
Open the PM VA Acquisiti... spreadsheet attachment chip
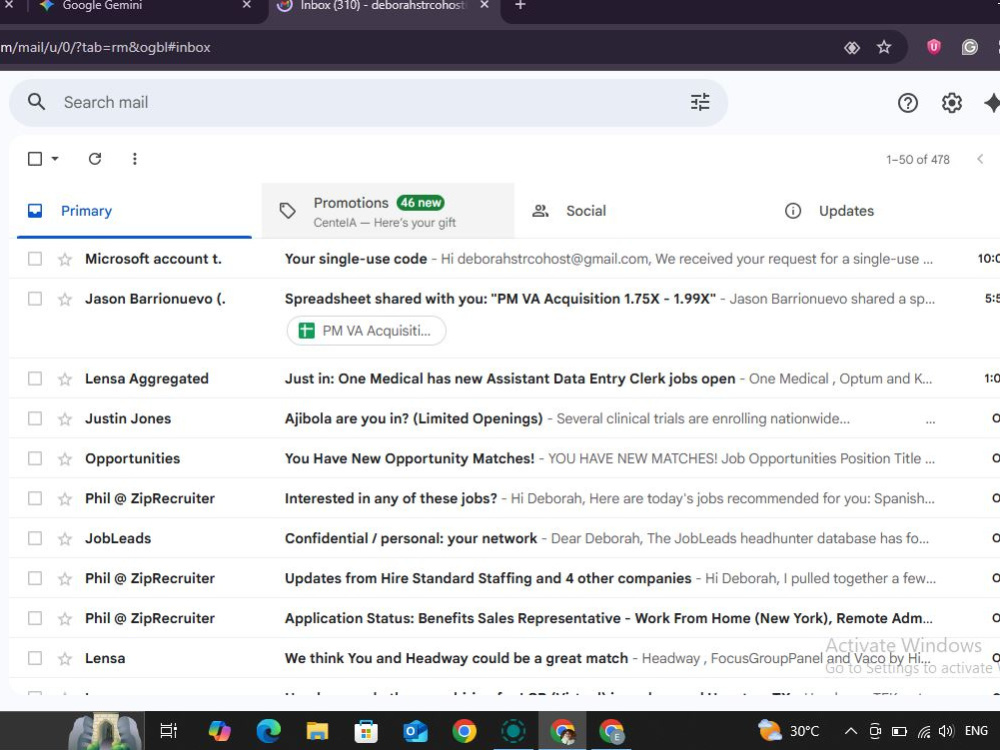point(366,331)
